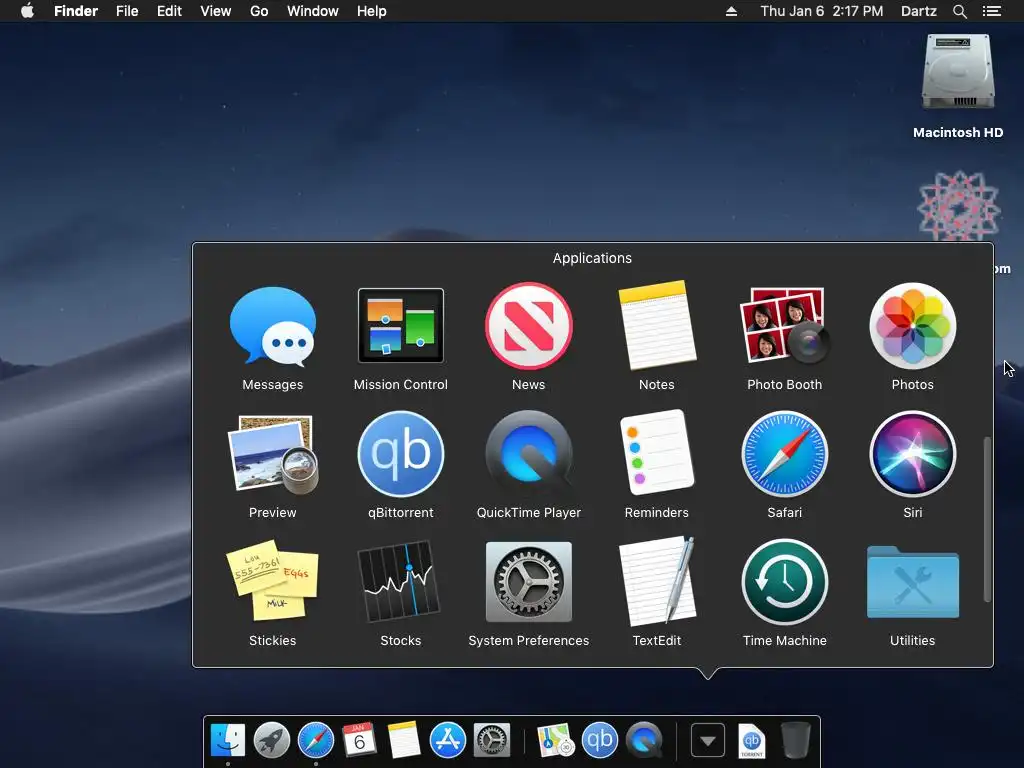The height and width of the screenshot is (768, 1024).
Task: Open the Messages app icon
Action: pyautogui.click(x=272, y=326)
